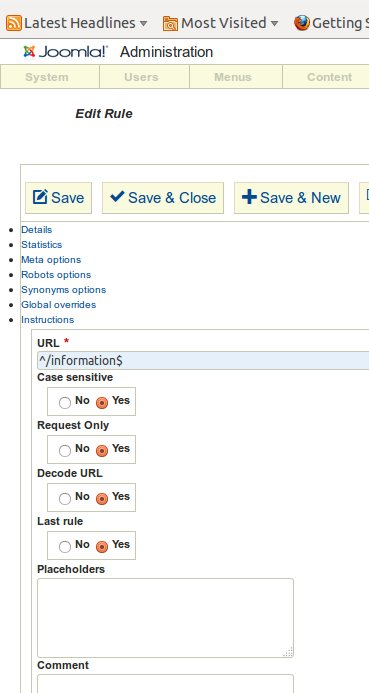Click the plus icon on Save & New
369x693 pixels.
[x=249, y=197]
